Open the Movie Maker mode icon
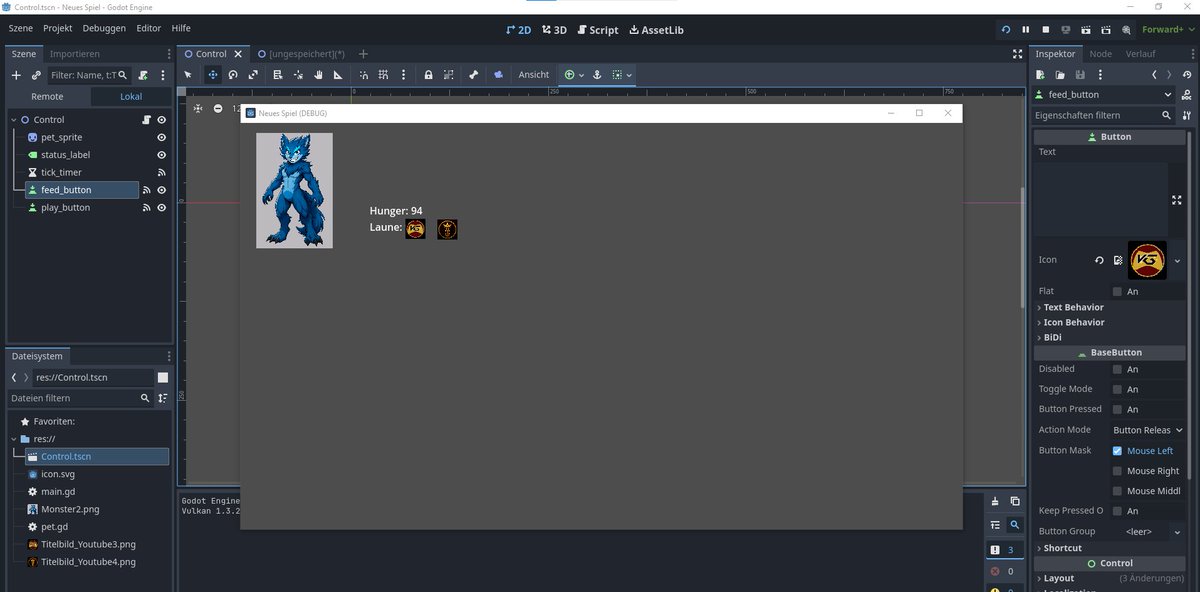Screen dimensions: 1200x592 (x=1127, y=30)
